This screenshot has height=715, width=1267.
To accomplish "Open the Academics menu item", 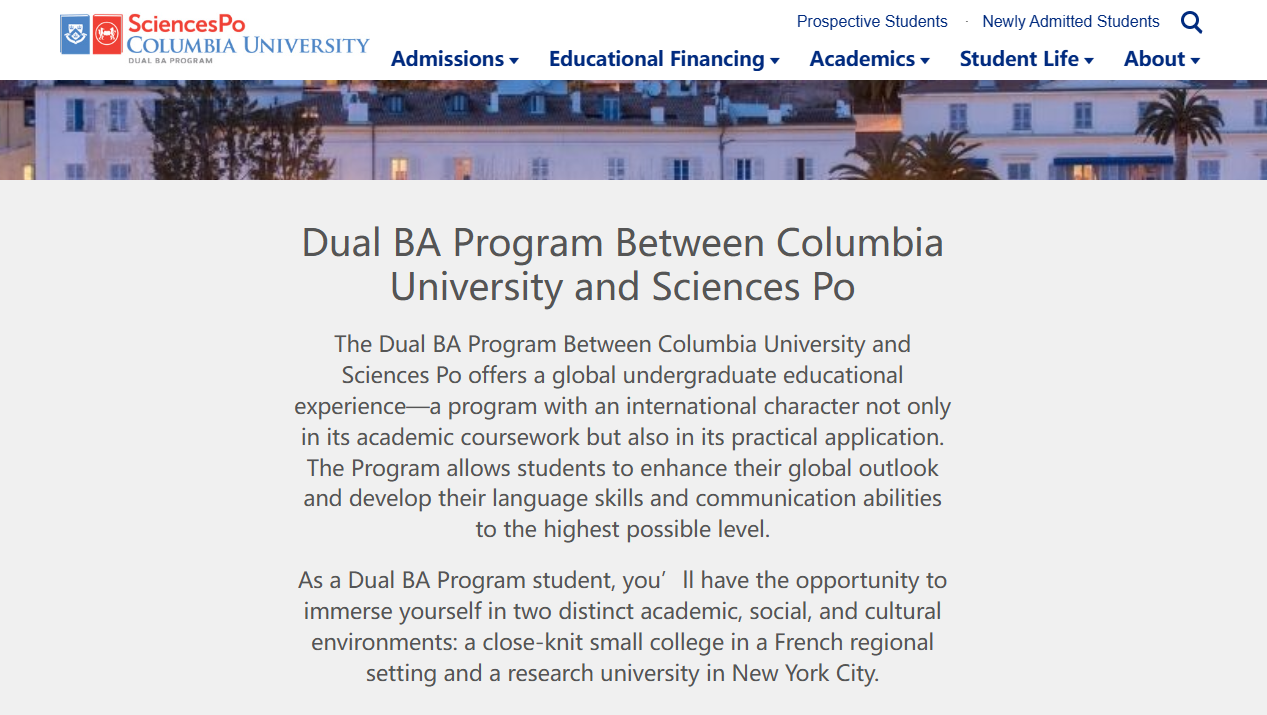I will pos(862,59).
